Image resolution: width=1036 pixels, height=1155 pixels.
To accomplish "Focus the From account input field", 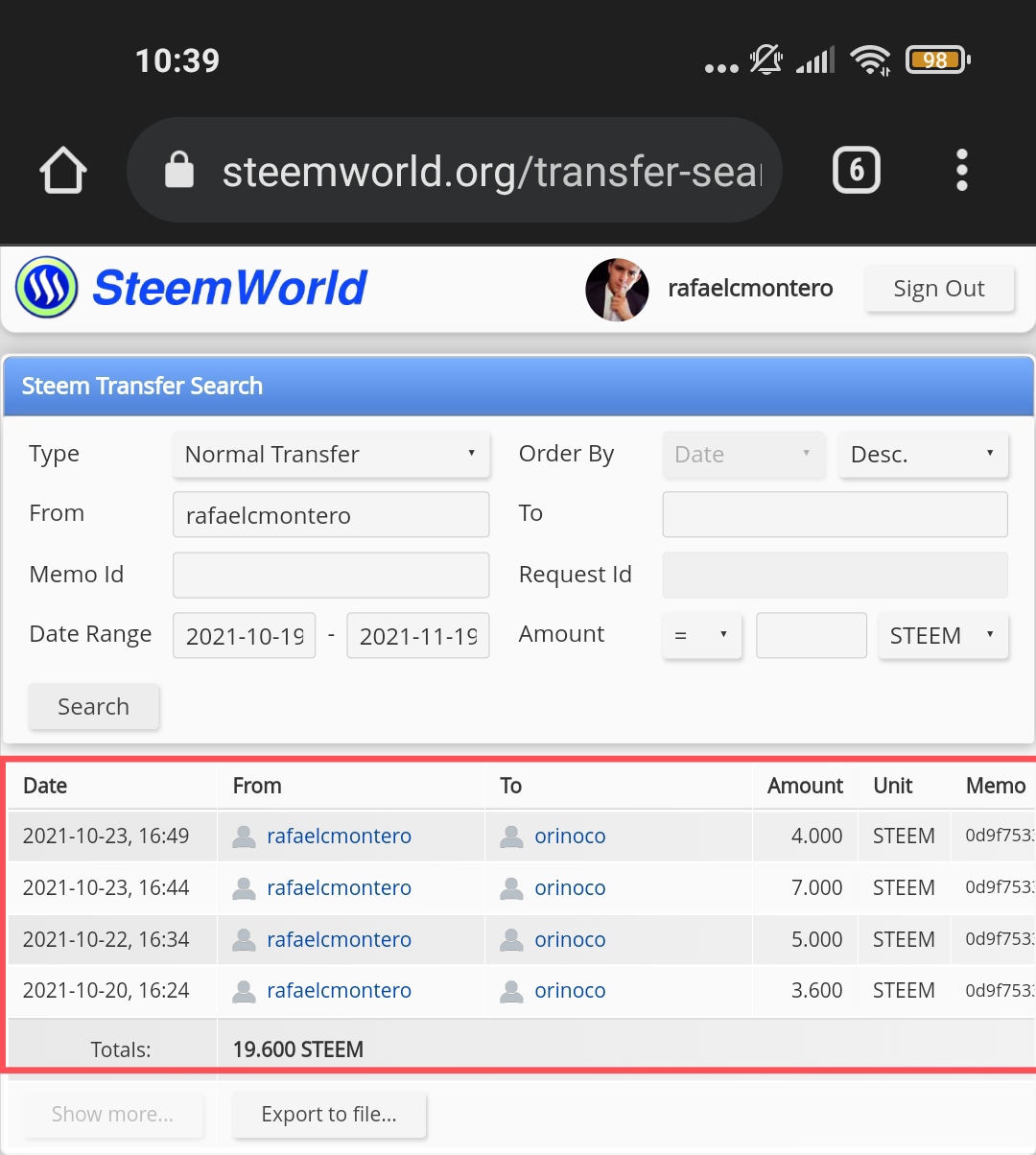I will pos(331,514).
